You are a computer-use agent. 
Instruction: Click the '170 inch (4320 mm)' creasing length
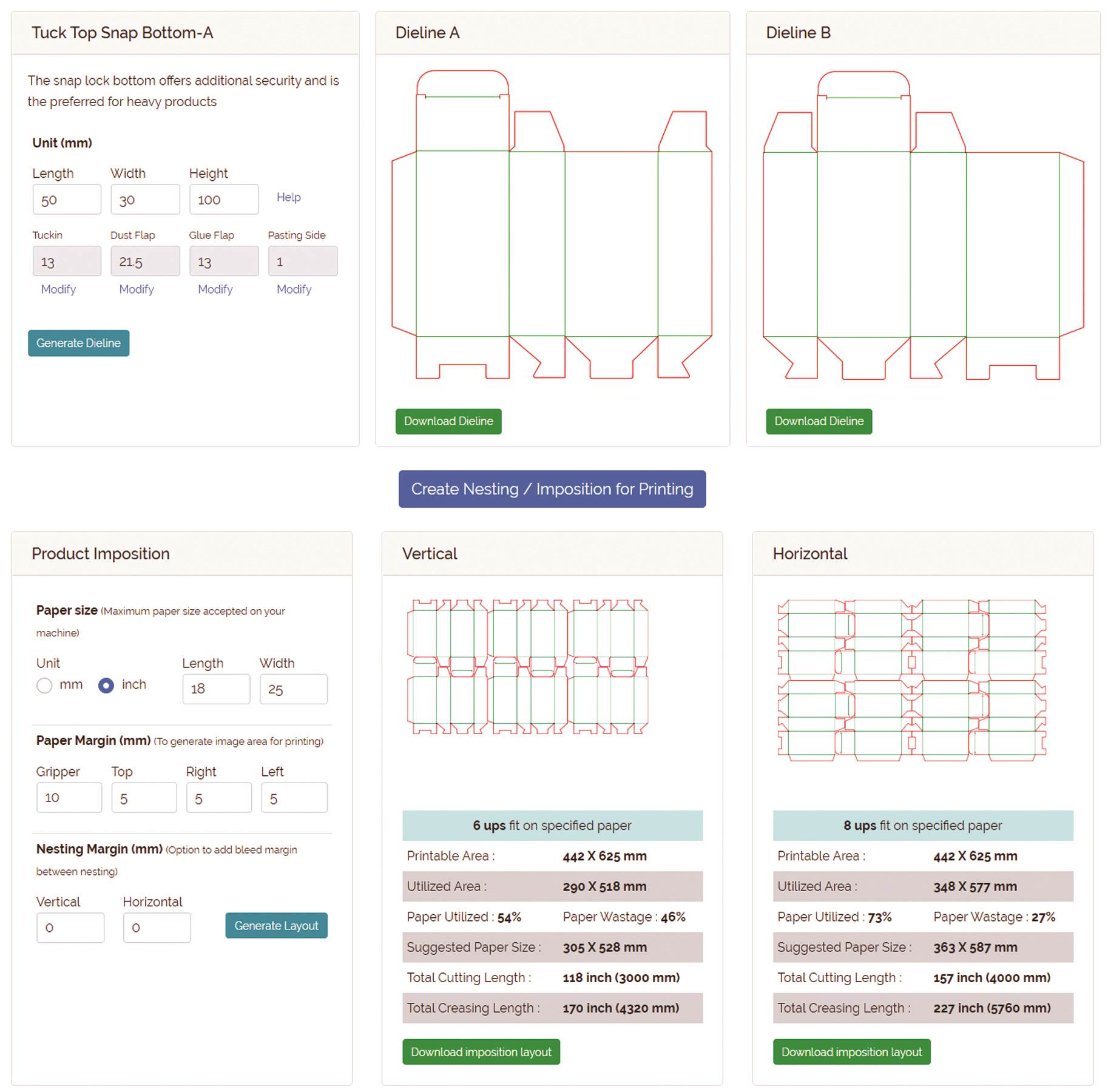(x=621, y=1008)
